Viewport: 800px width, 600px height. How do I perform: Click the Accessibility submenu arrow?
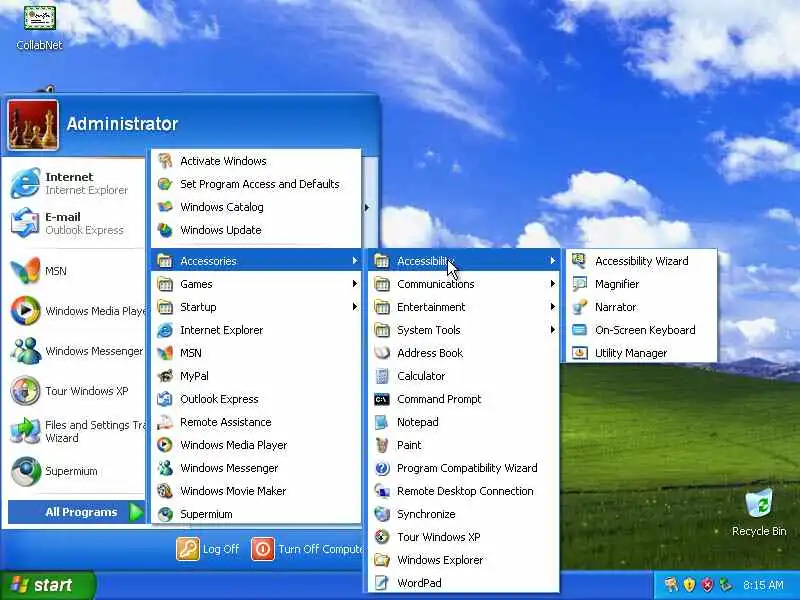(x=553, y=261)
